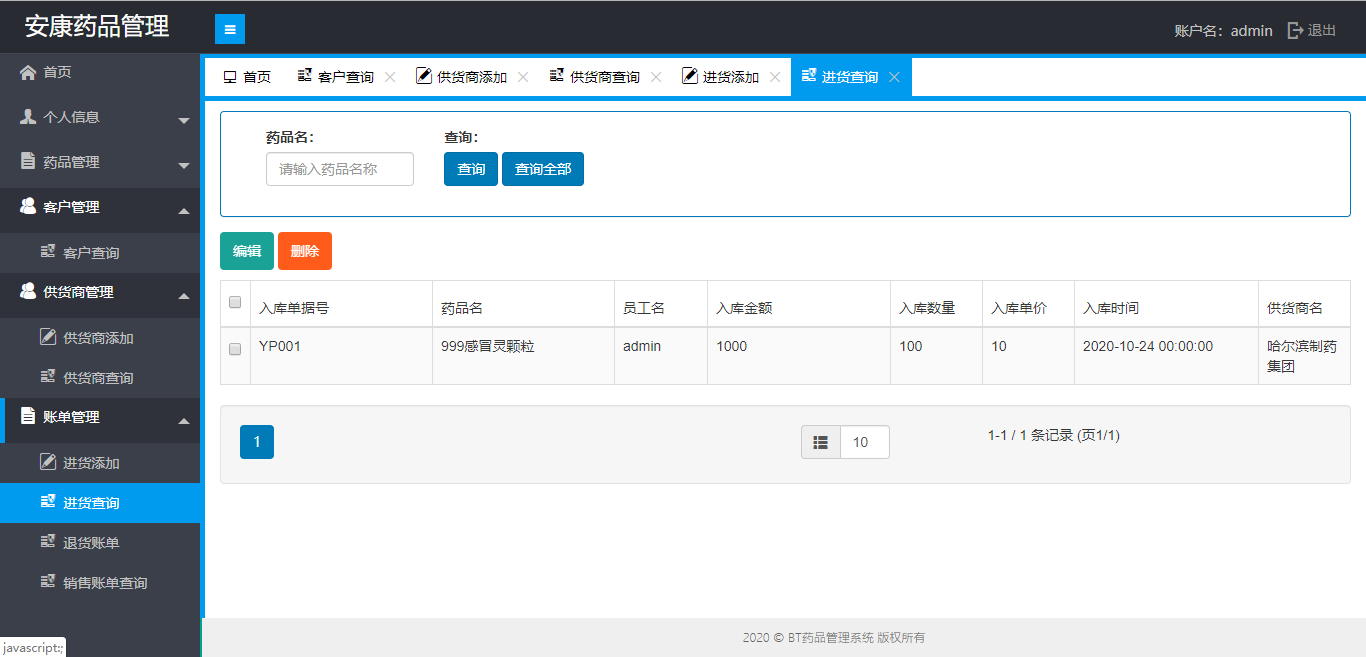Image resolution: width=1366 pixels, height=657 pixels.
Task: Collapse the 账单管理 menu arrow
Action: pos(184,420)
